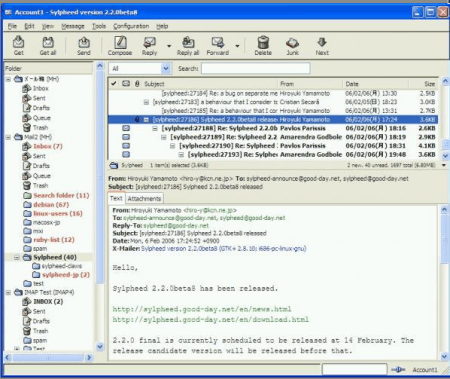450x379 pixels.
Task: Open the Reply options dropdown arrow
Action: click(x=169, y=46)
